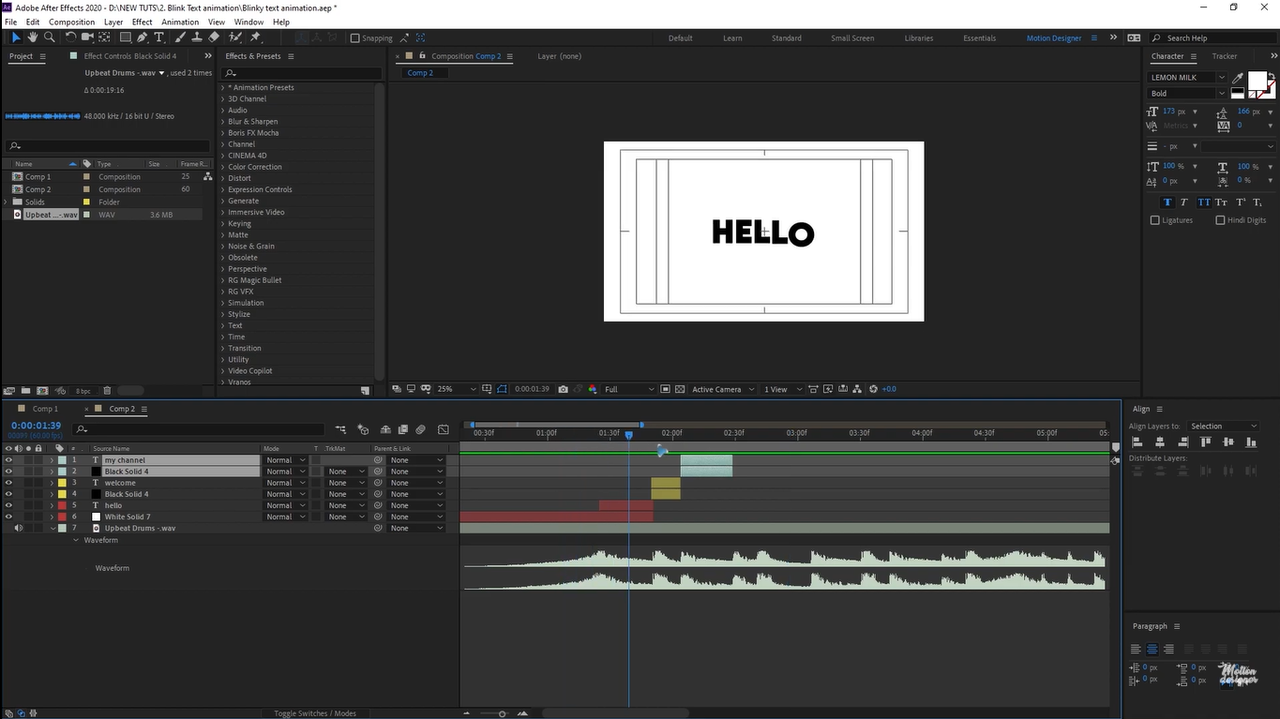
Task: Click the white fill color swatch in Character panel
Action: (x=1258, y=81)
